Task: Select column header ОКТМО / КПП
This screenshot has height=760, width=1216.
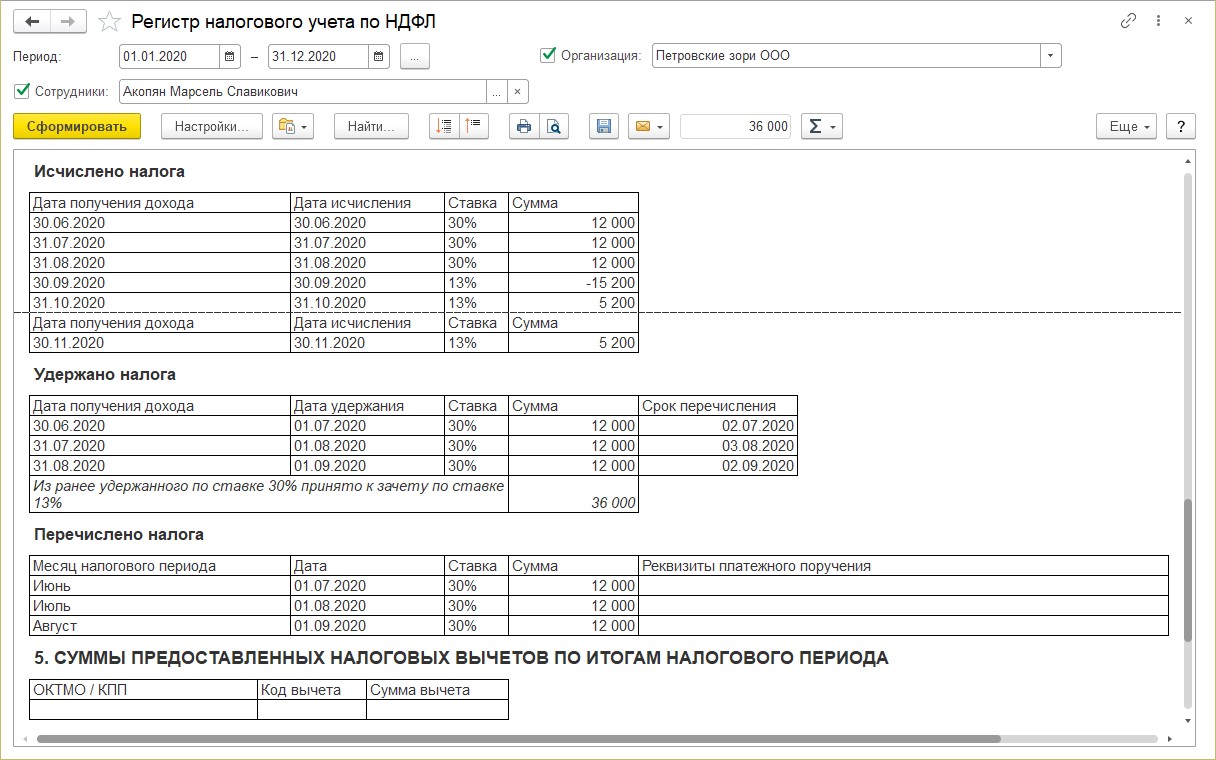Action: 144,690
